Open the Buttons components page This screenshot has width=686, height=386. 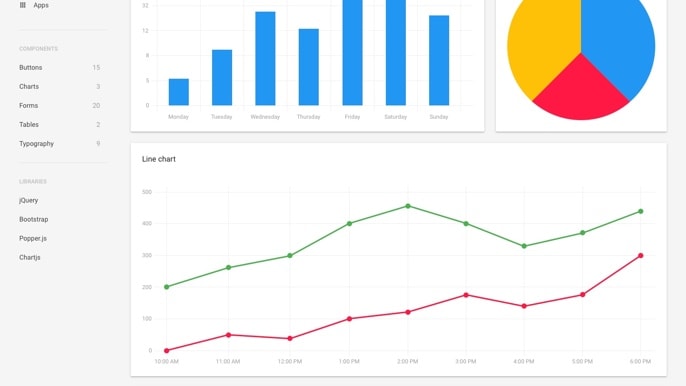(x=31, y=67)
